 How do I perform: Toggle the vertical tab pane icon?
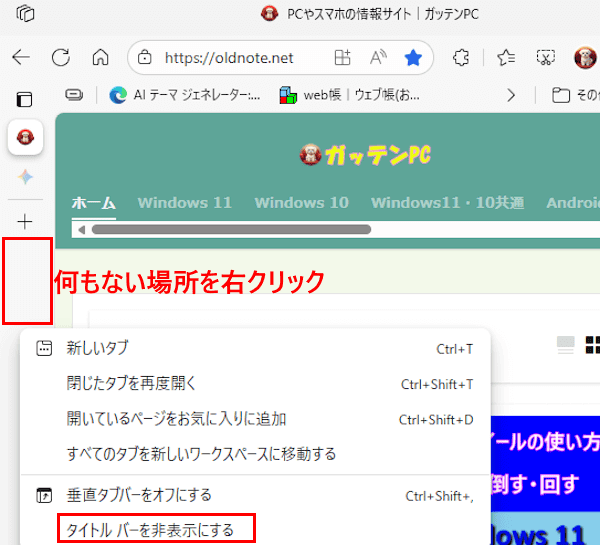(x=24, y=99)
